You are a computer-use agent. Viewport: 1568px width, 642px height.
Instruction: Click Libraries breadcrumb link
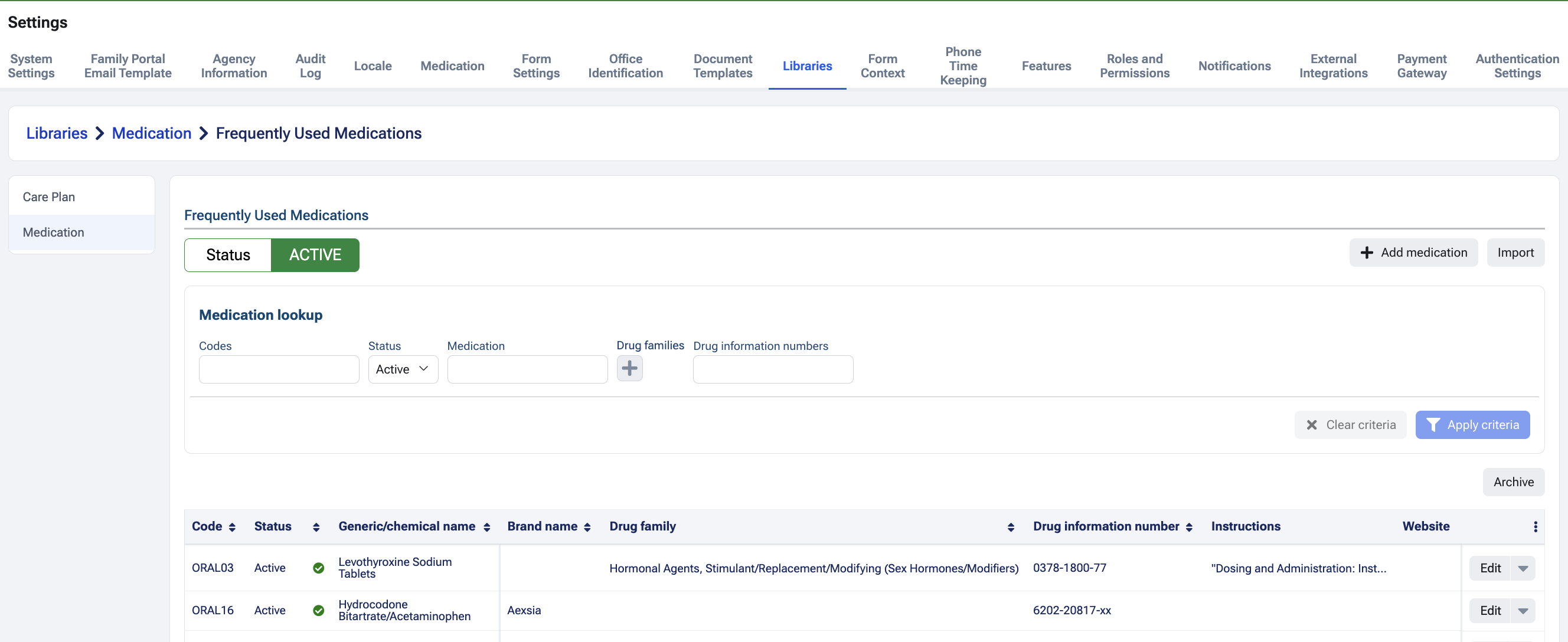click(57, 133)
